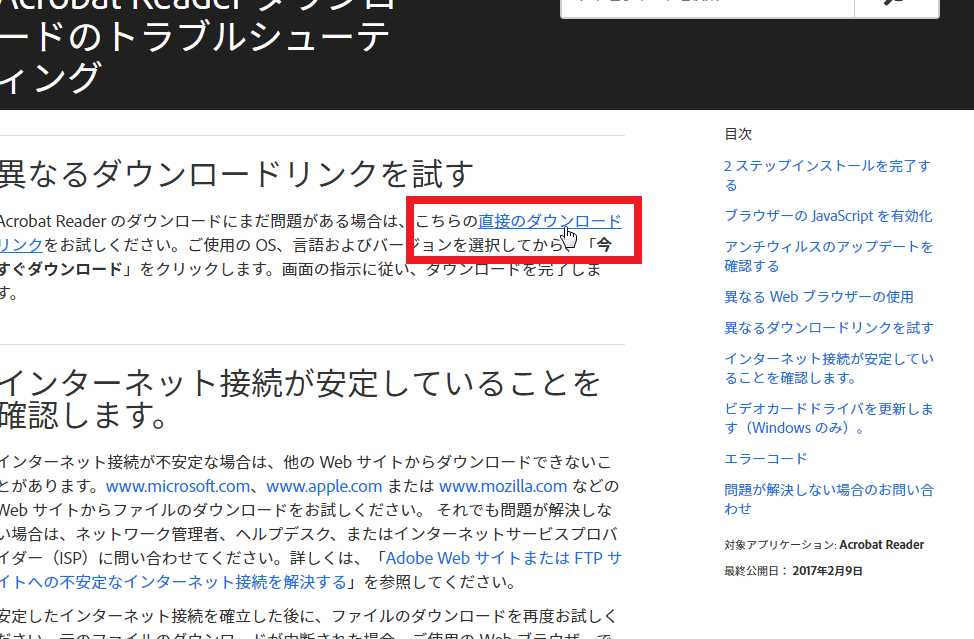
Task: Jump to 2 ステップインストールを完了する in contents
Action: pos(827,166)
